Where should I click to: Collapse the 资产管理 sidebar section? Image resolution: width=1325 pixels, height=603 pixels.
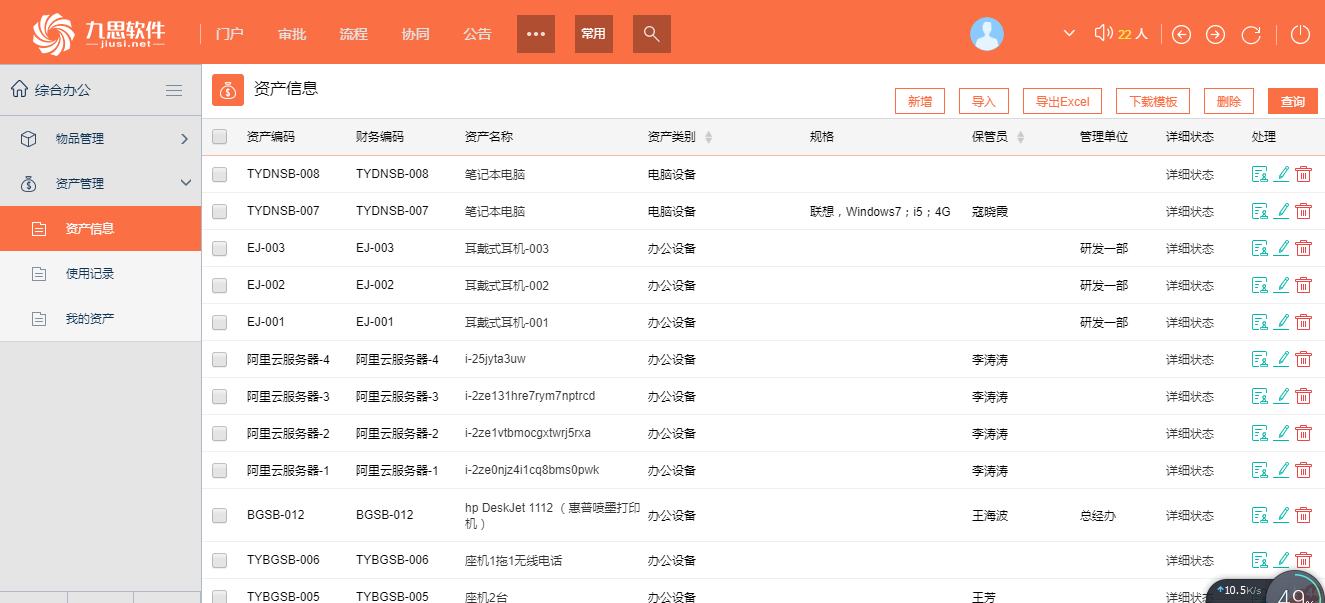(x=184, y=184)
